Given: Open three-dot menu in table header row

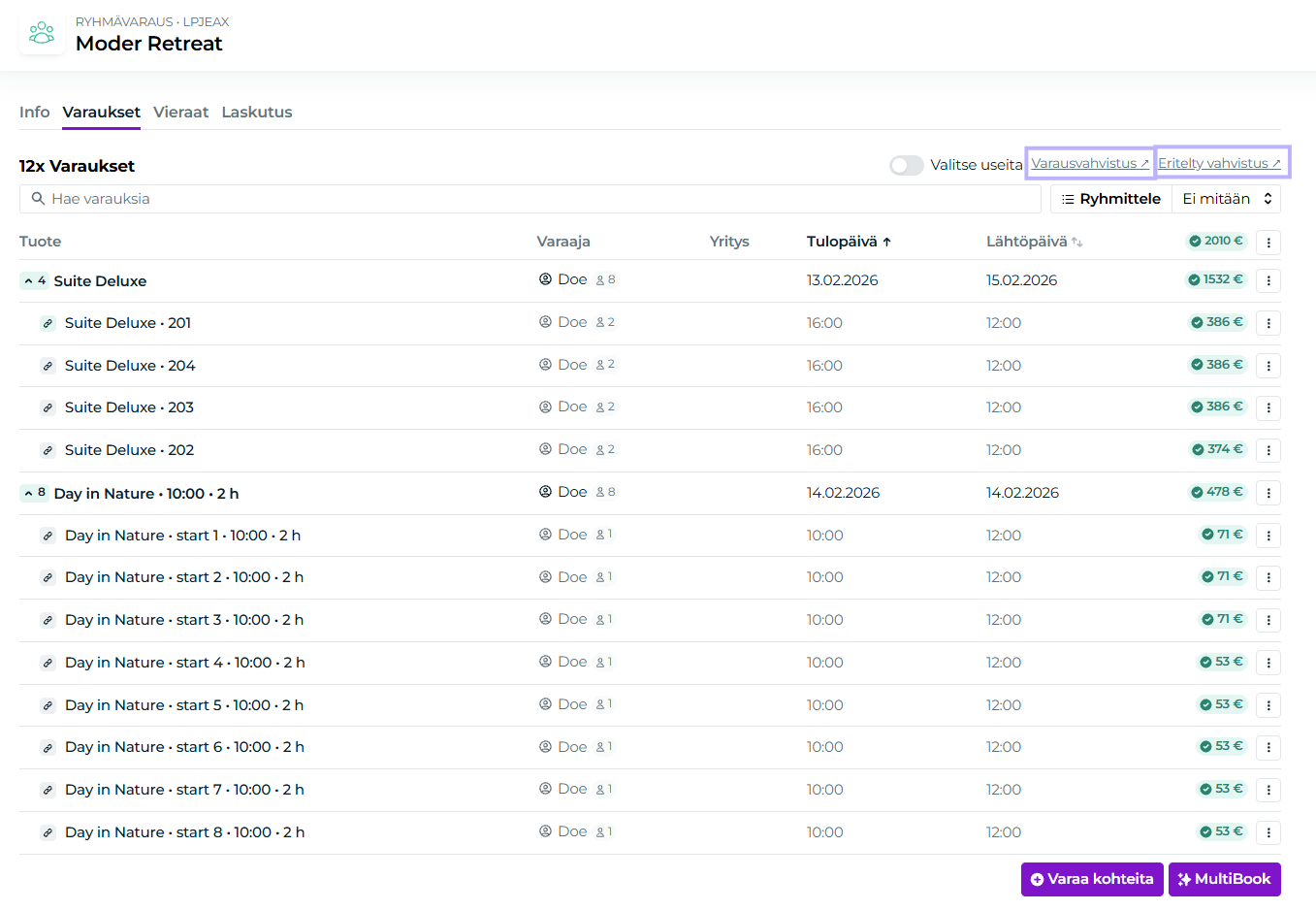Looking at the screenshot, I should (x=1268, y=243).
